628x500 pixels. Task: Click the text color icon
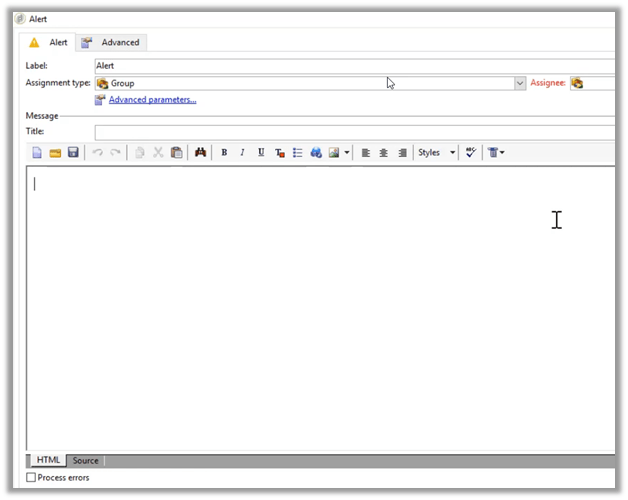280,153
